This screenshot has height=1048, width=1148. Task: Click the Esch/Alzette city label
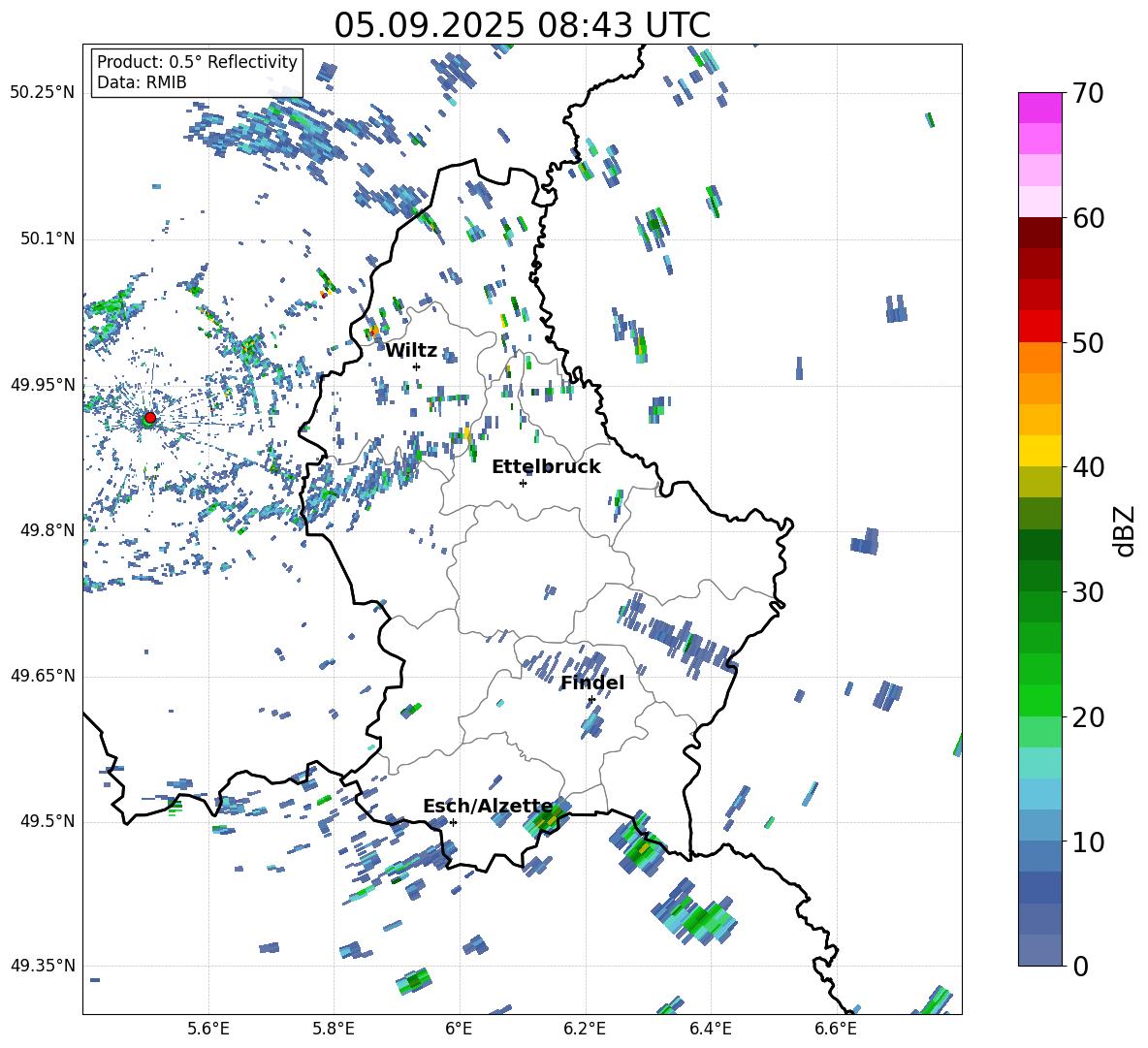click(x=488, y=806)
